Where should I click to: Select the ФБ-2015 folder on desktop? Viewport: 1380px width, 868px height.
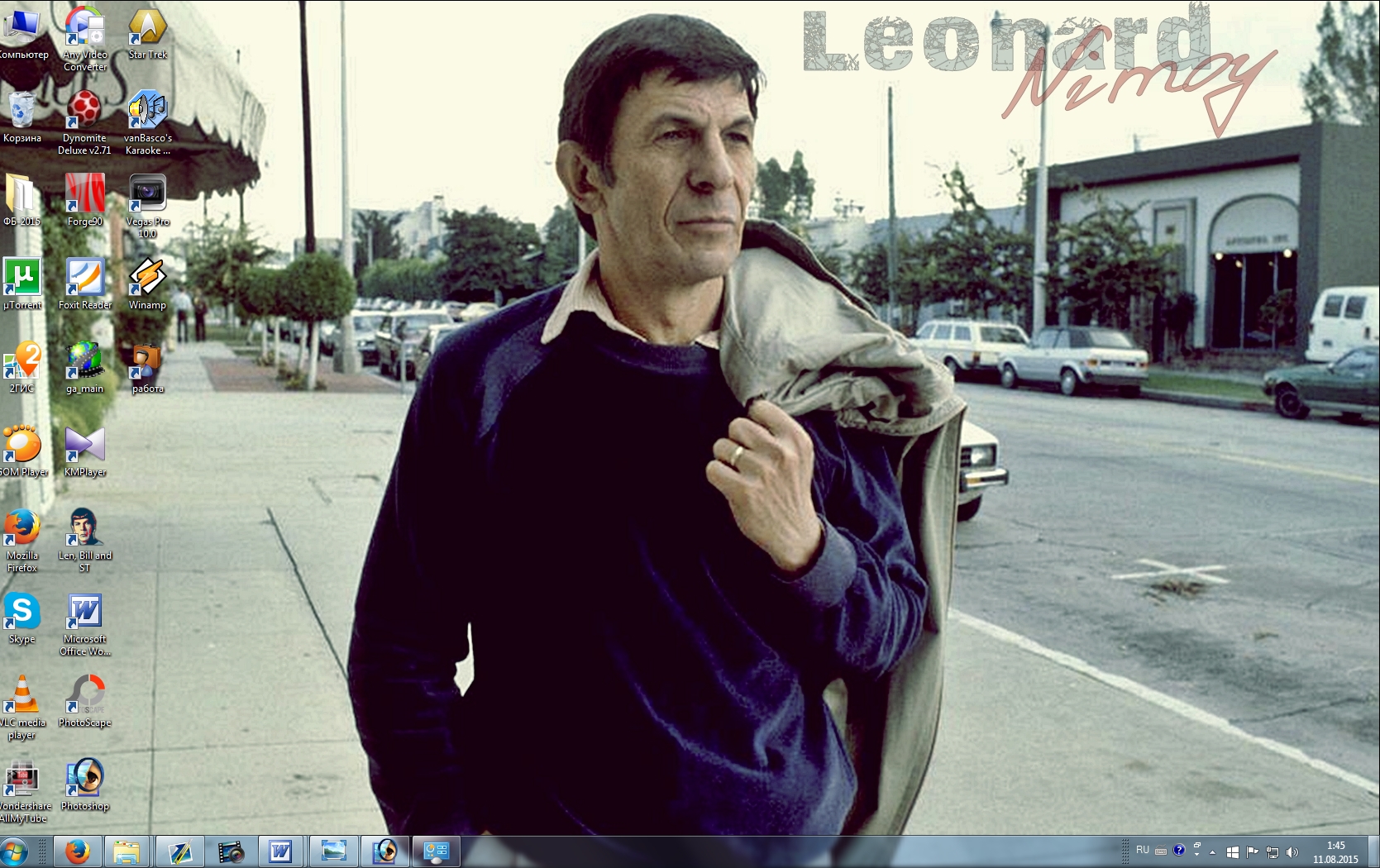22,201
